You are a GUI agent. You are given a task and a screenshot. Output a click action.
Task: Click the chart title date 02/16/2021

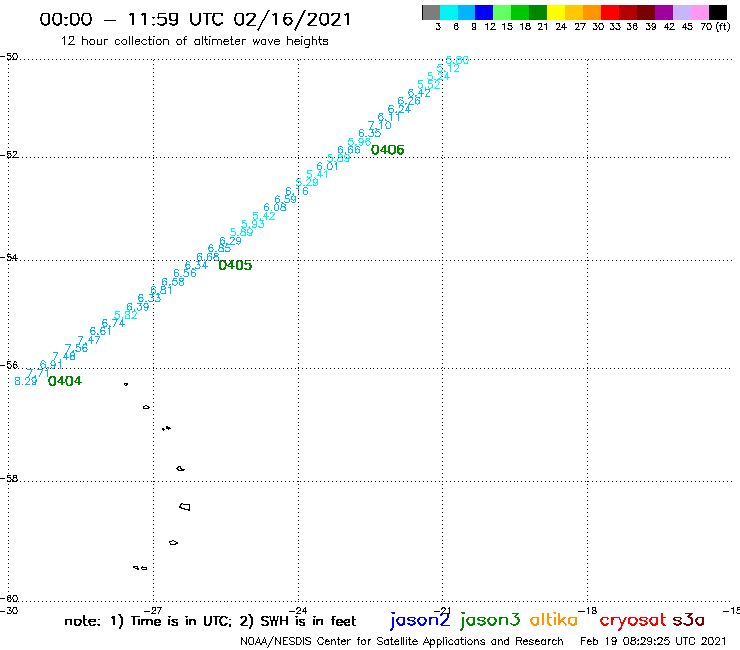tap(293, 19)
